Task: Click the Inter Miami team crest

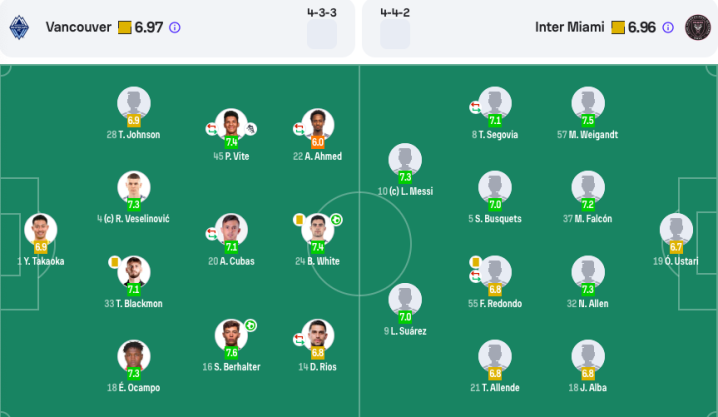Action: [x=697, y=27]
